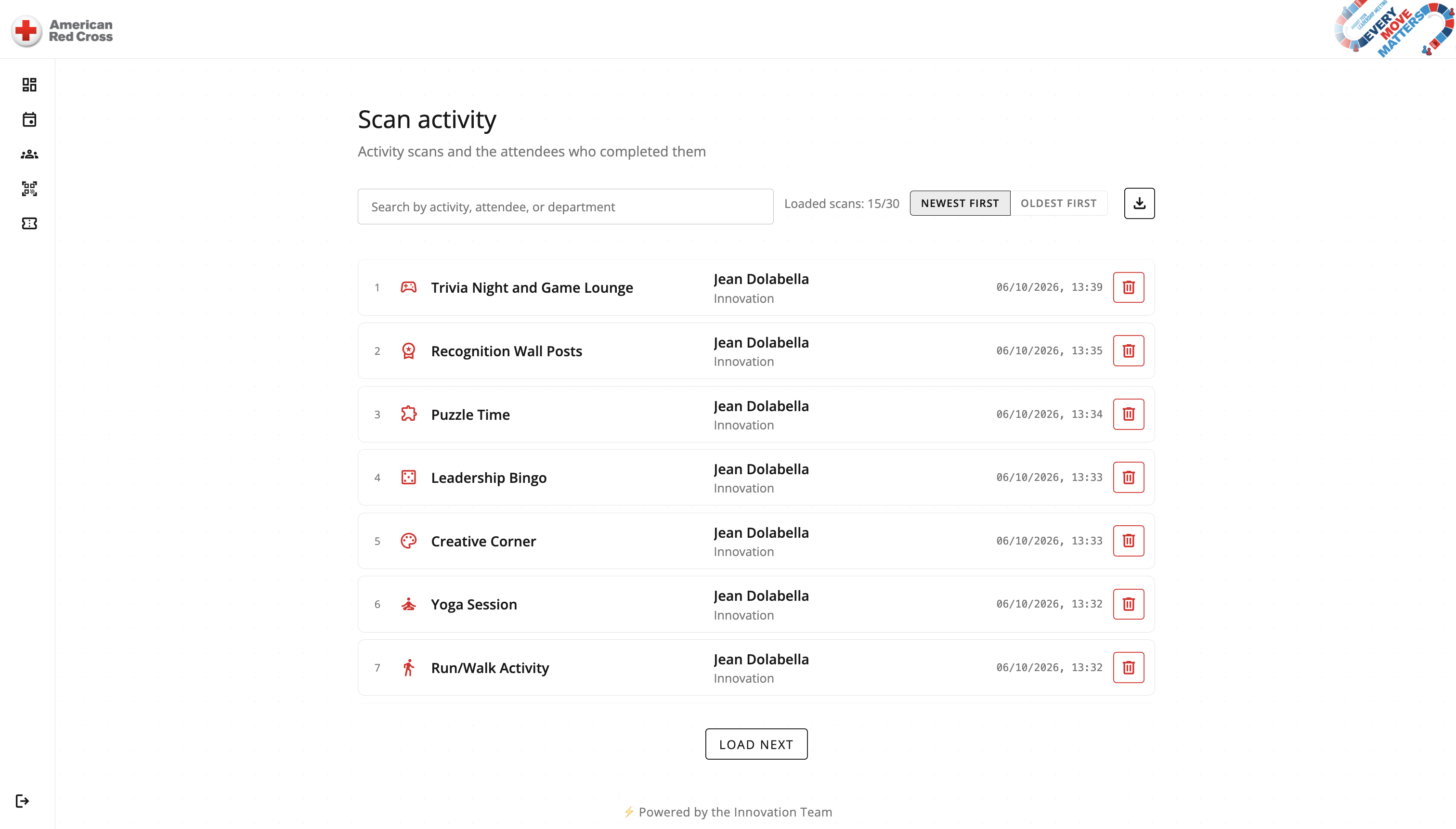Viewport: 1456px width, 829px height.
Task: Click 'Trivia Night and Game Lounge' title
Action: pos(532,287)
